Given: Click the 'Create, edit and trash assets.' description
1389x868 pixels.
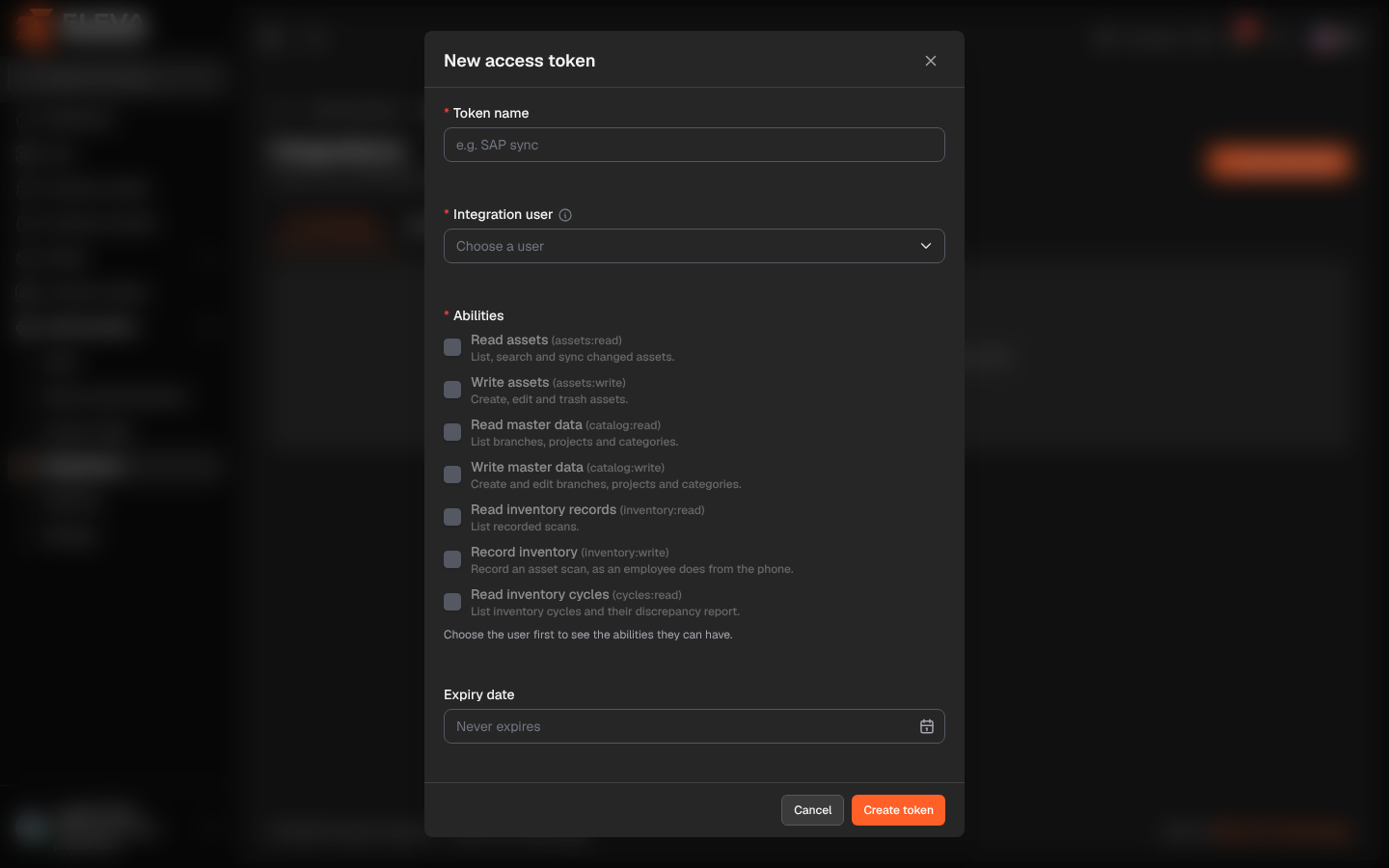Looking at the screenshot, I should coord(549,399).
